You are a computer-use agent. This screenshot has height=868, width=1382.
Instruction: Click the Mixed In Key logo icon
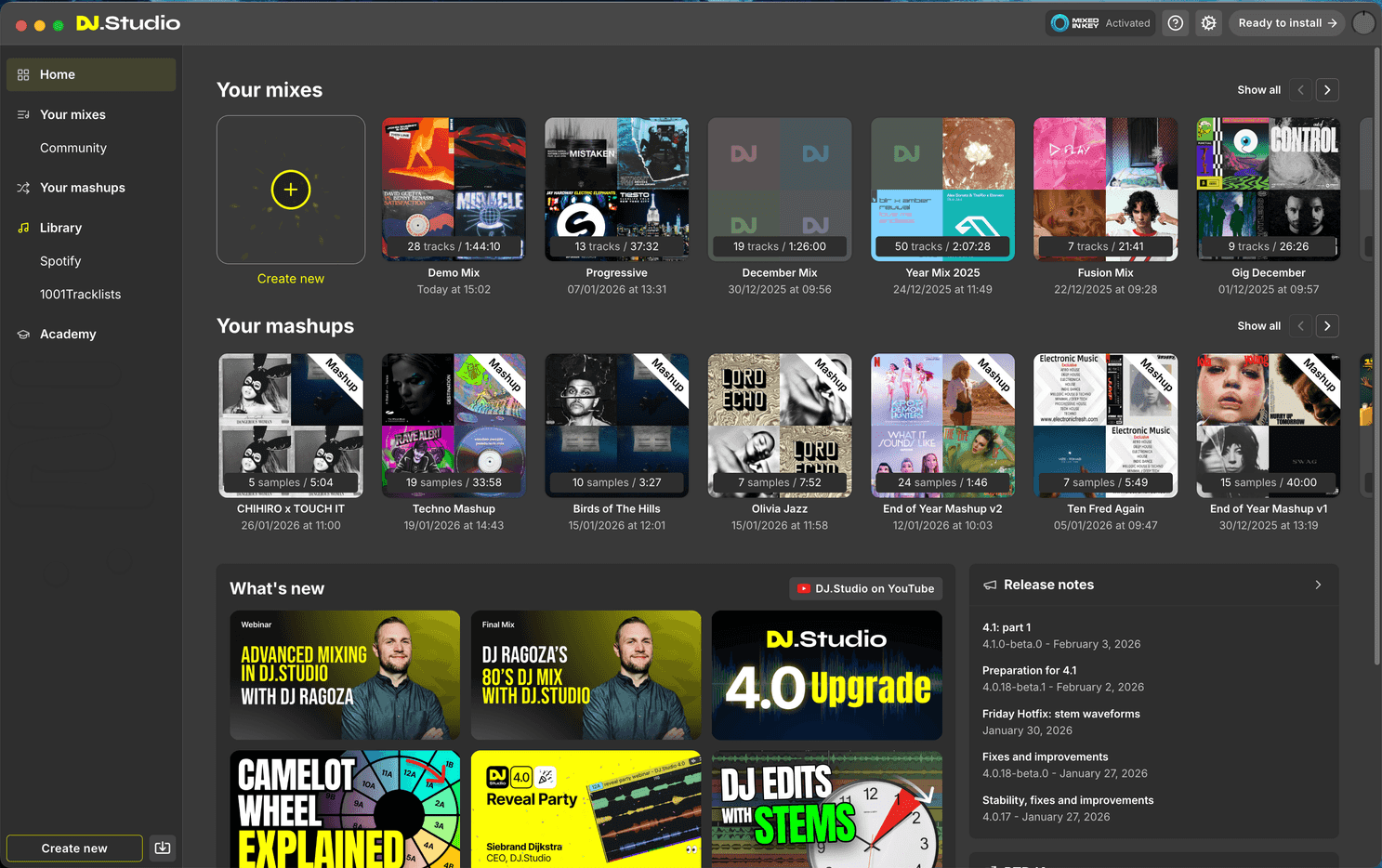pyautogui.click(x=1060, y=23)
